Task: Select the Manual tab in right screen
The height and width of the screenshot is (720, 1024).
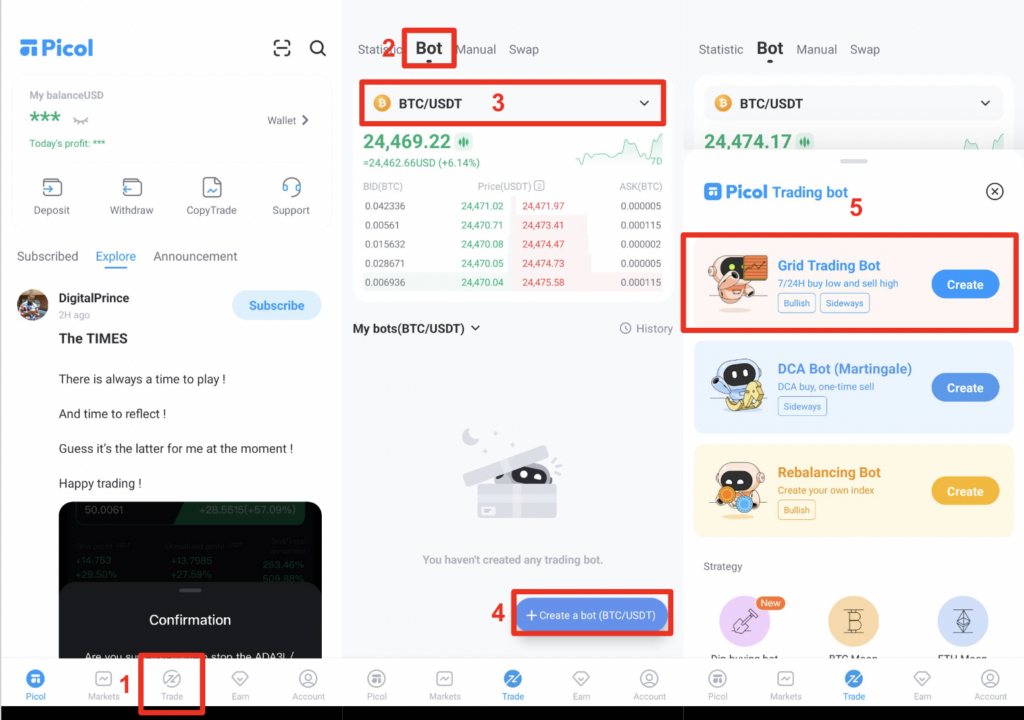Action: click(816, 50)
